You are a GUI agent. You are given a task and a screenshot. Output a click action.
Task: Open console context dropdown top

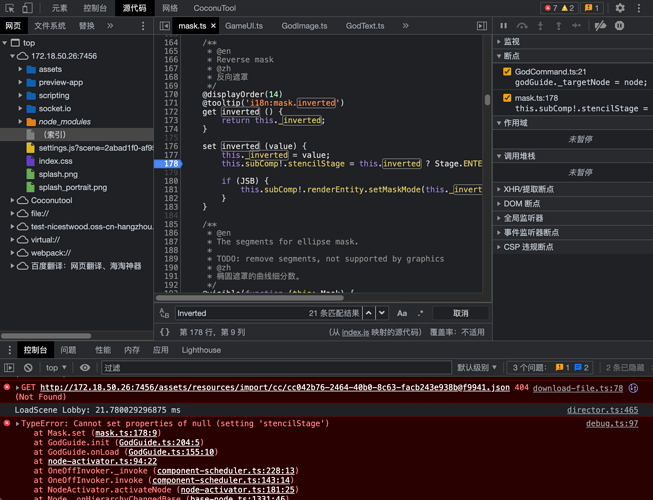point(56,368)
